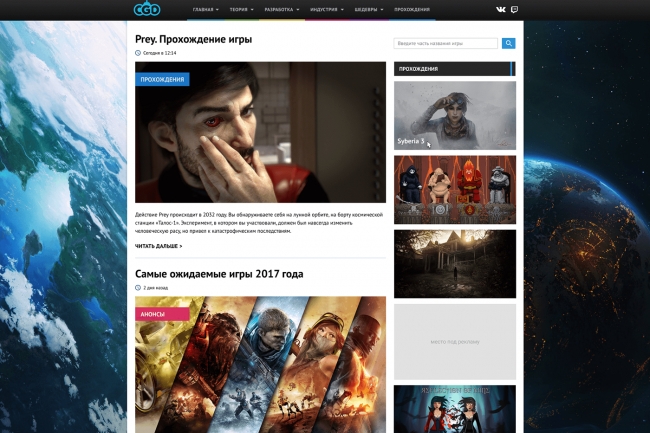This screenshot has height=433, width=650.
Task: Click clock icon beside 'Сегодня в 12:14'
Action: click(x=138, y=53)
